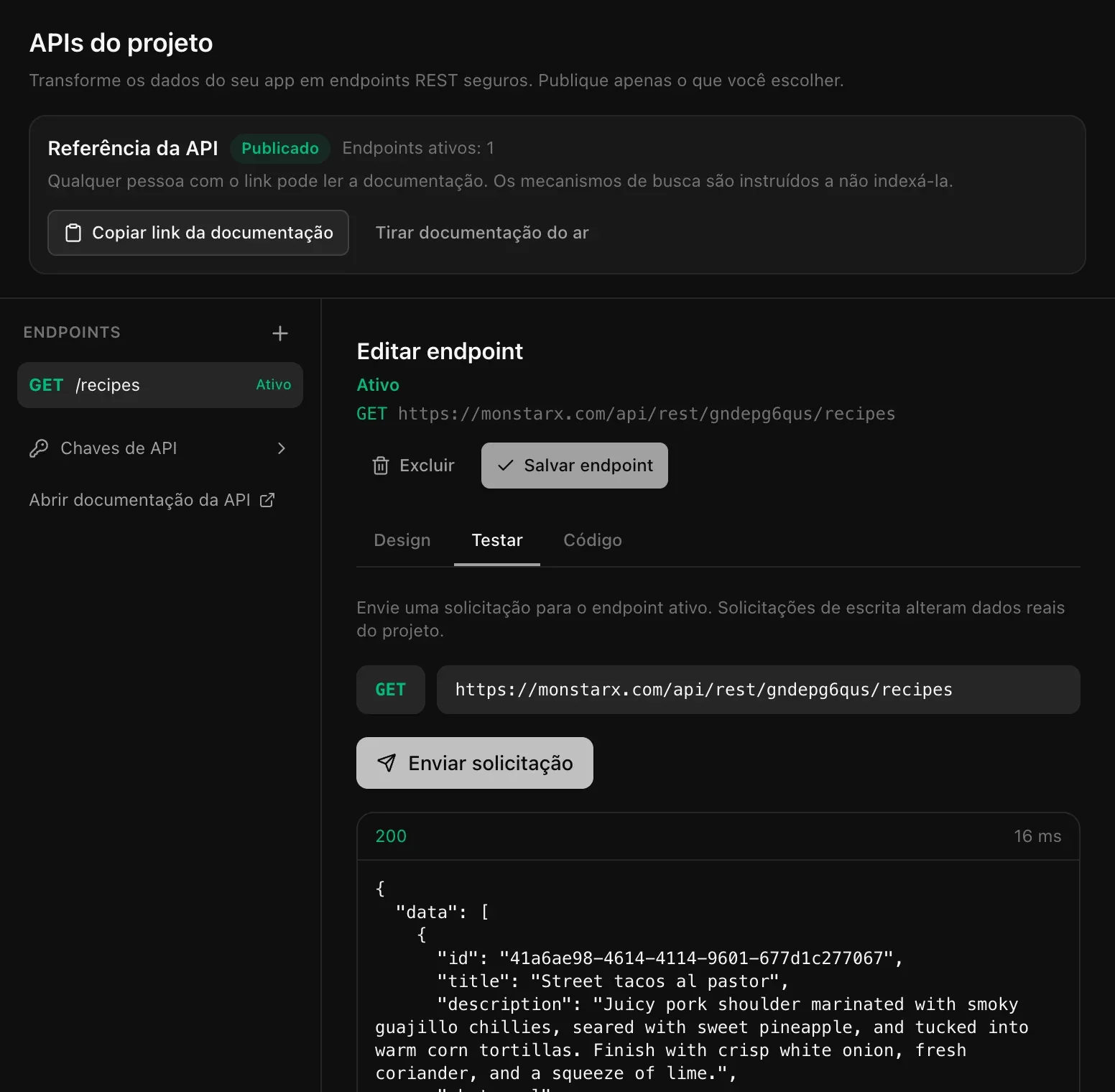Expand Chaves de API with the chevron

click(282, 448)
